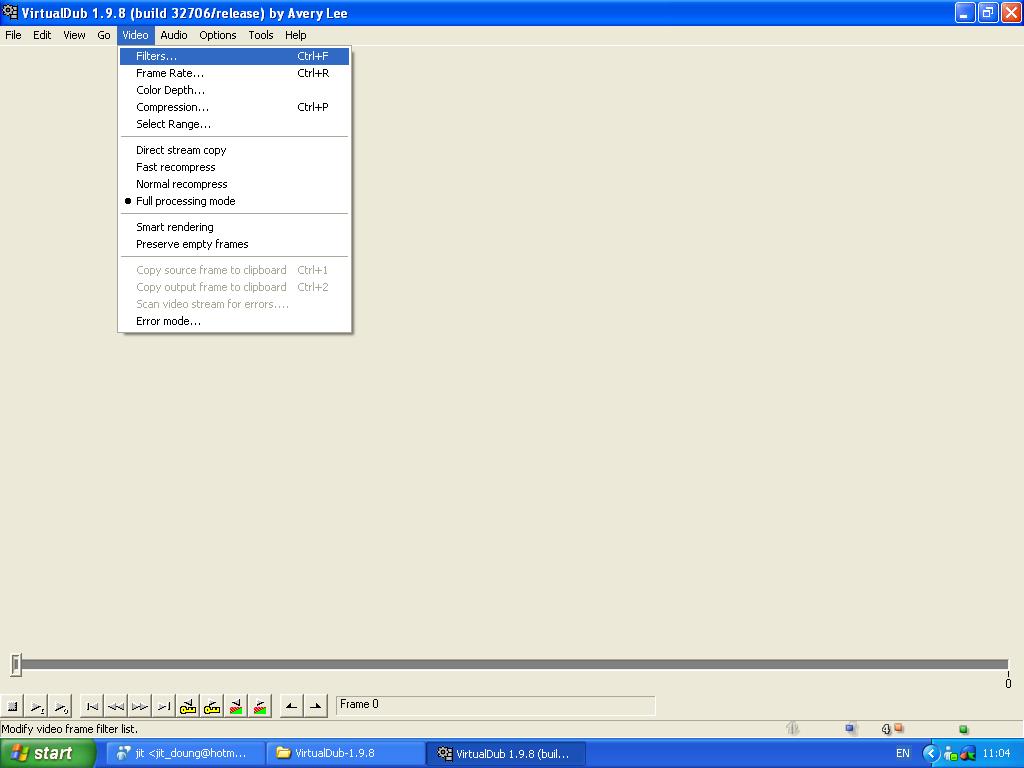Open Error mode... settings
The image size is (1024, 768).
pos(234,321)
